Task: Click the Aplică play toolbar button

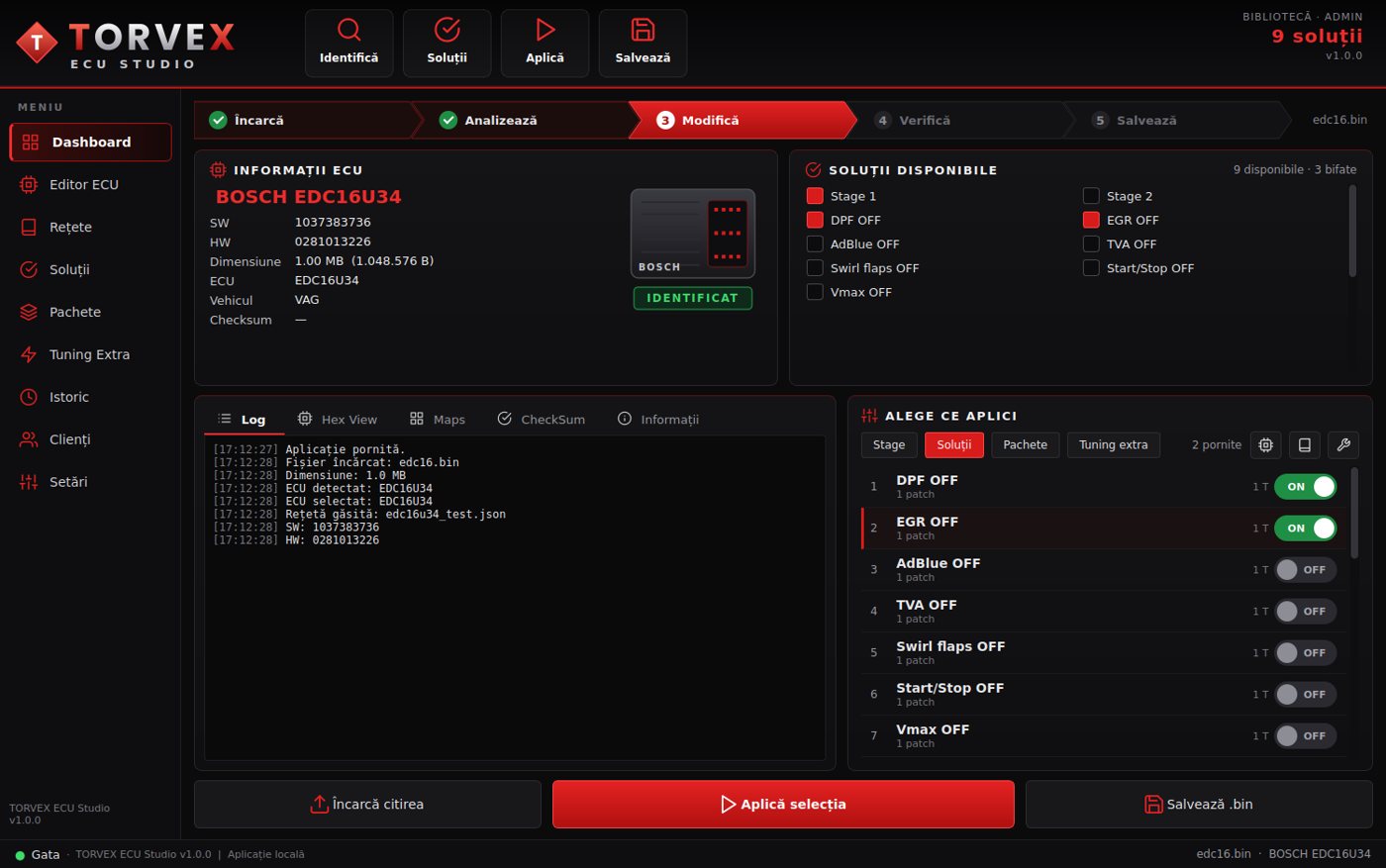Action: (544, 44)
